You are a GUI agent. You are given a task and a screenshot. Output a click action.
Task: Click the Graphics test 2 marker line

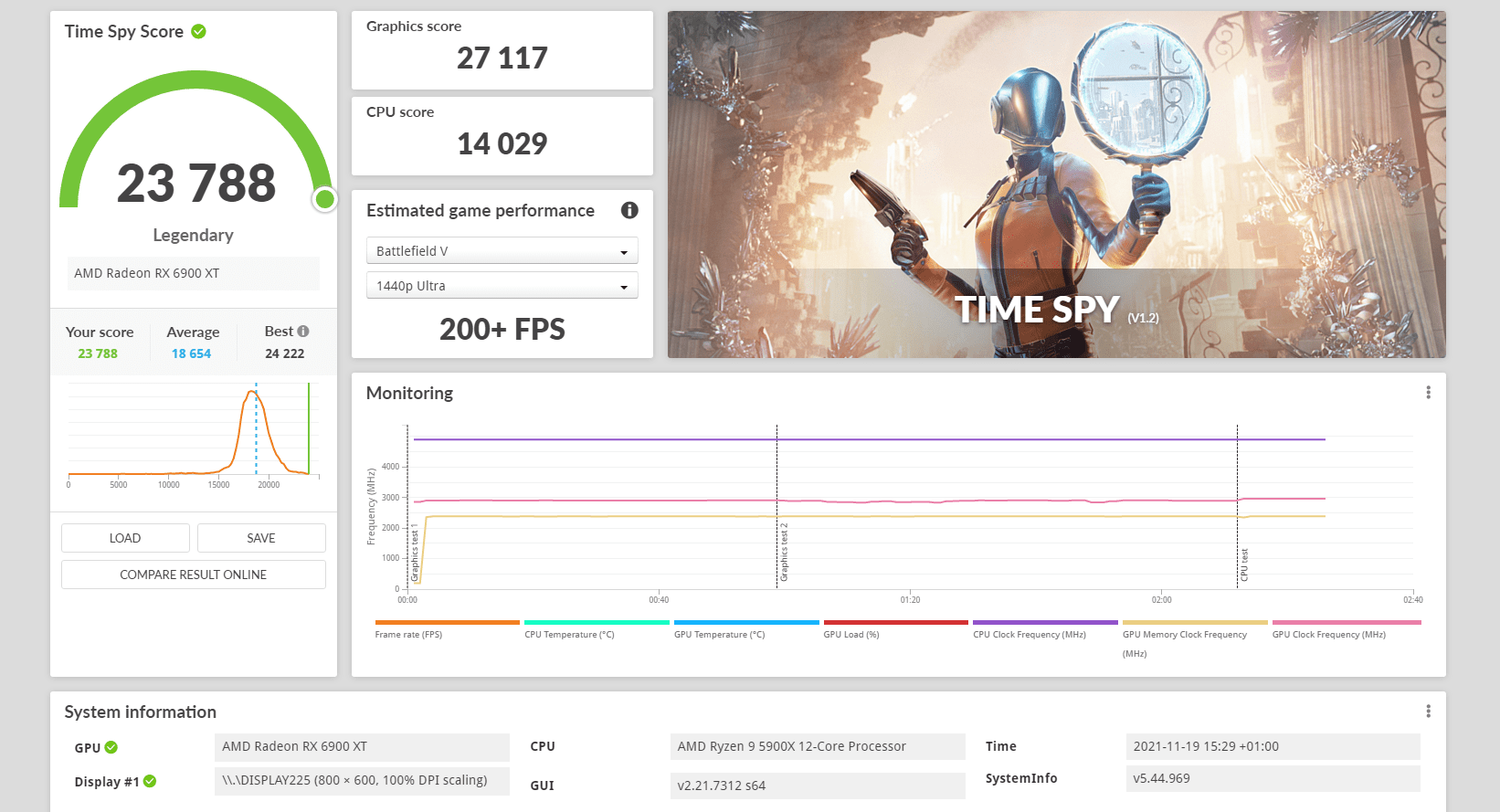point(777,507)
